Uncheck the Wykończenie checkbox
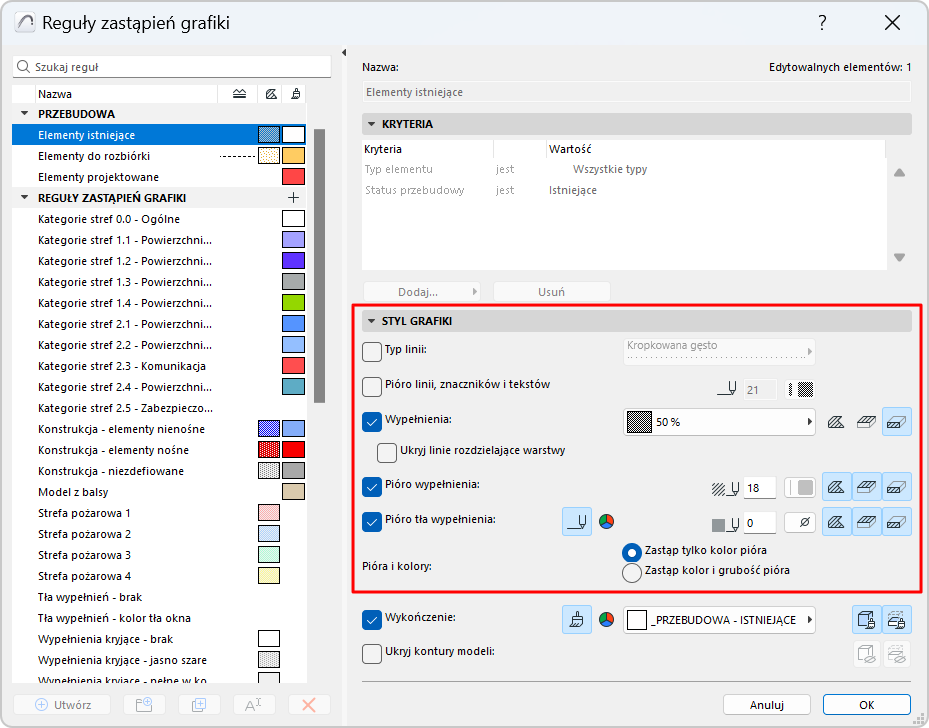Viewport: 929px width, 728px height. tap(372, 620)
